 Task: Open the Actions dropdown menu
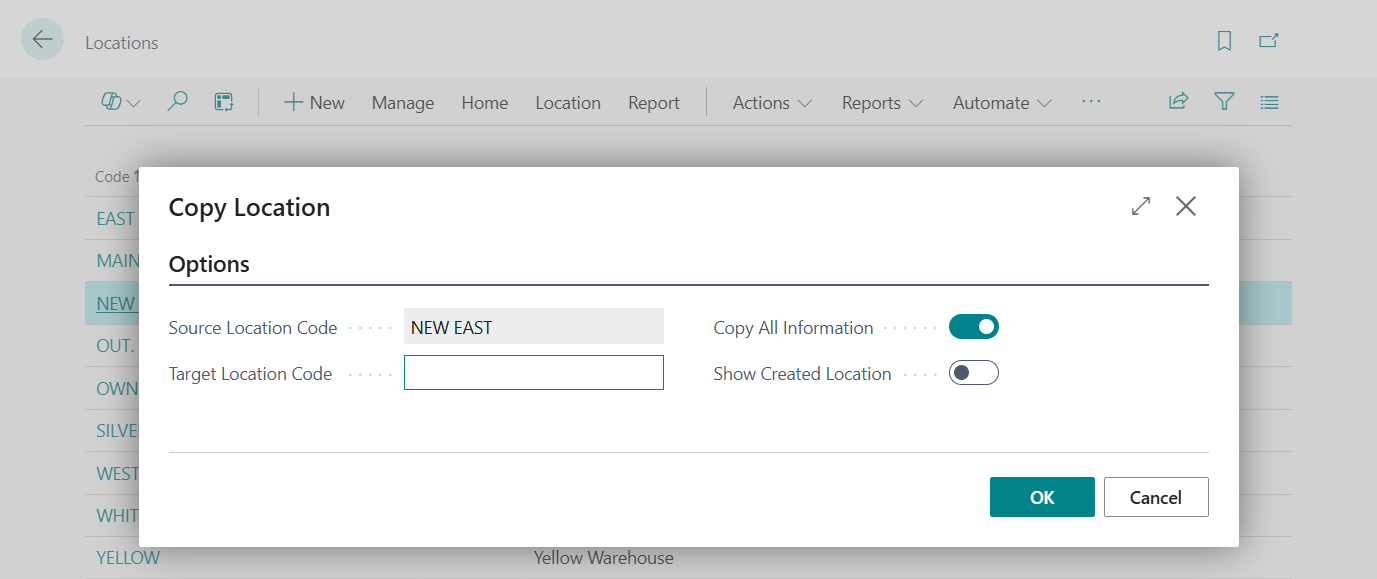coord(770,102)
